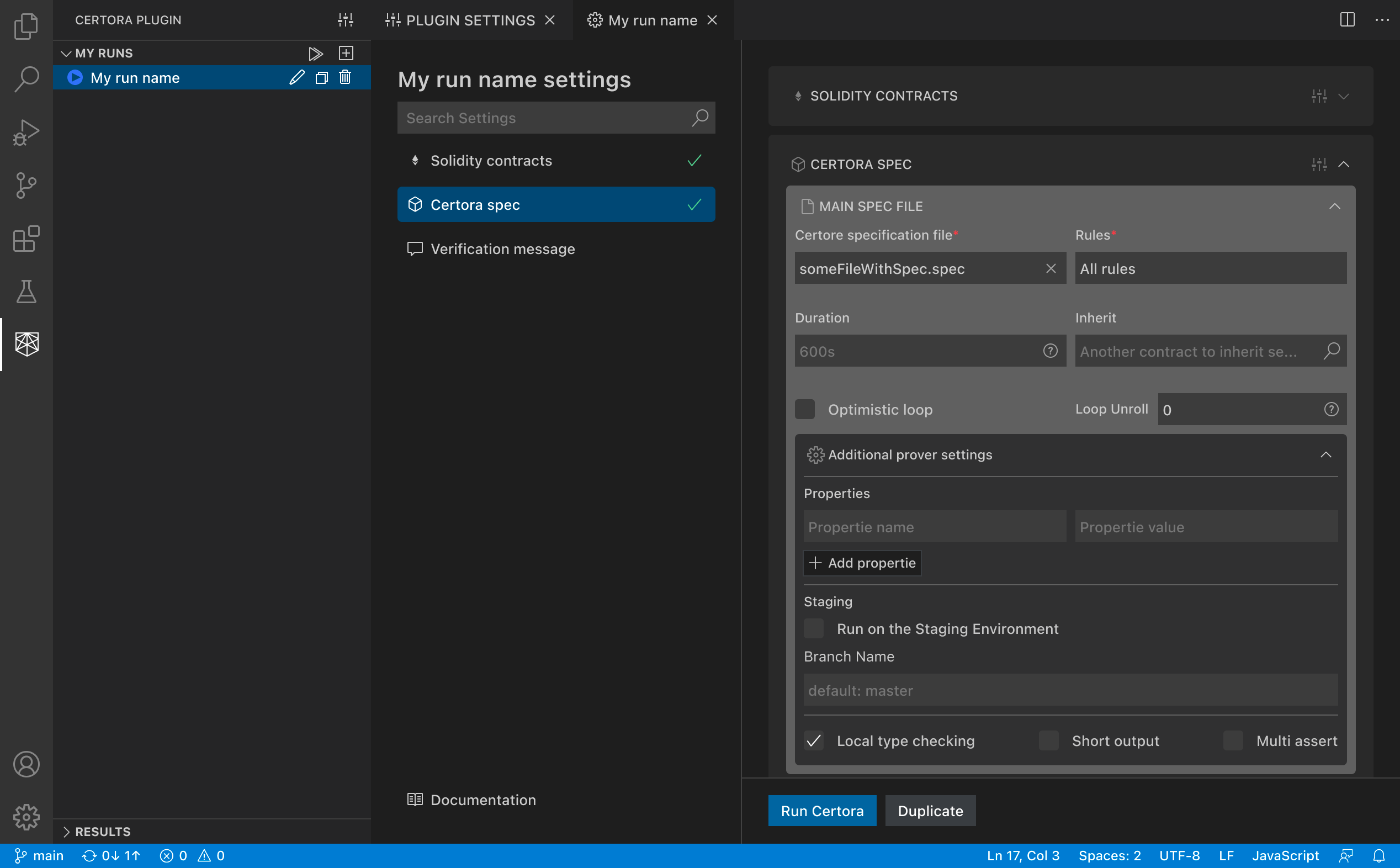
Task: Select Solidity contracts settings item
Action: pos(556,161)
